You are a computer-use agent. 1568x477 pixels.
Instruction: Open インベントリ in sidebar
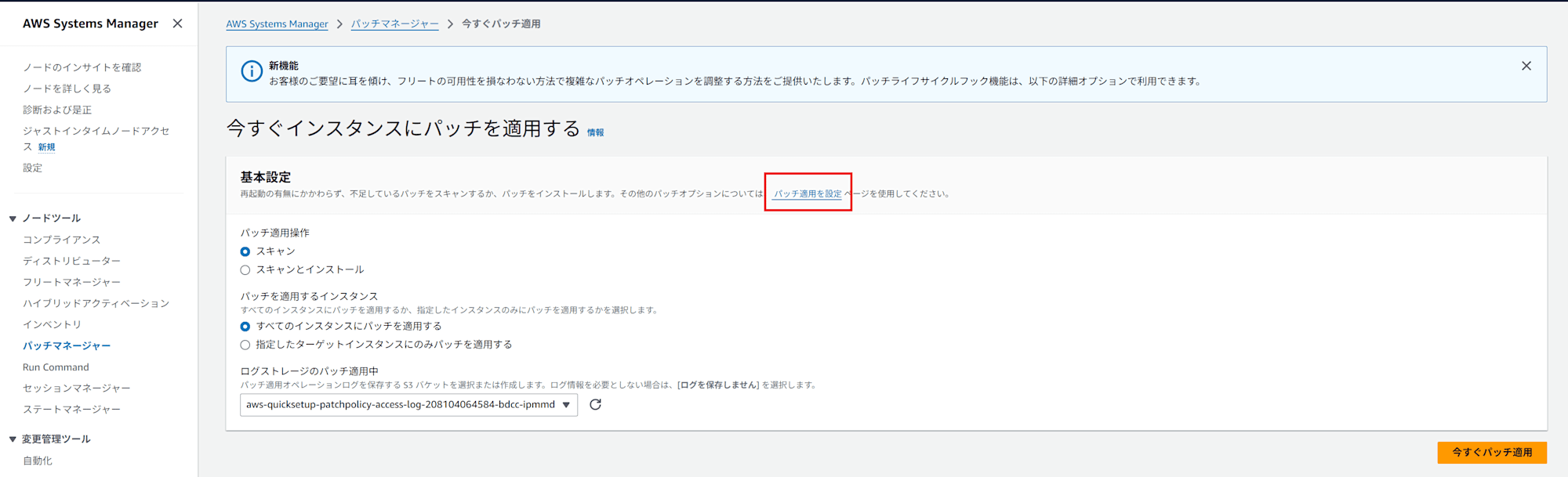pyautogui.click(x=52, y=324)
